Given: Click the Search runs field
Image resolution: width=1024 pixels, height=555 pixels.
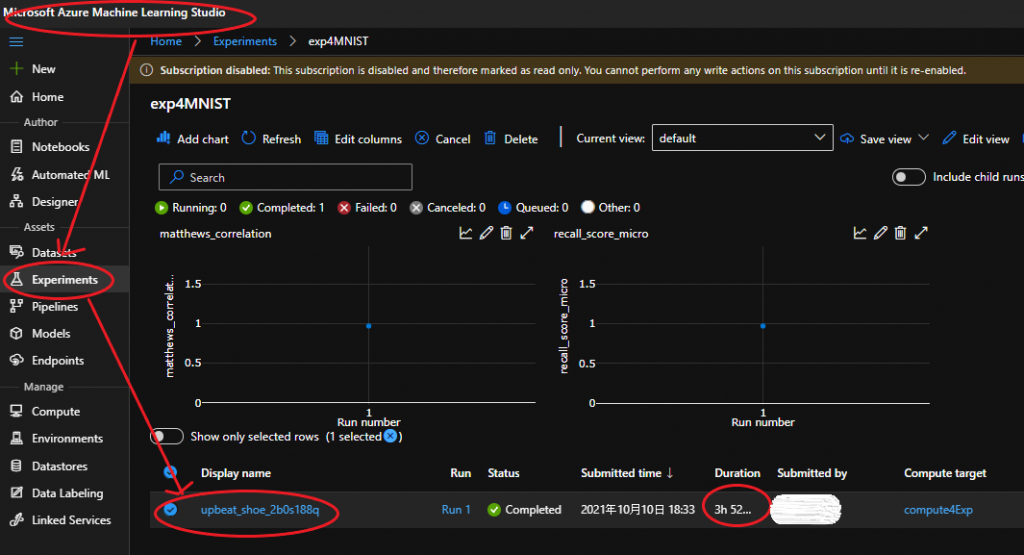Looking at the screenshot, I should pos(285,177).
